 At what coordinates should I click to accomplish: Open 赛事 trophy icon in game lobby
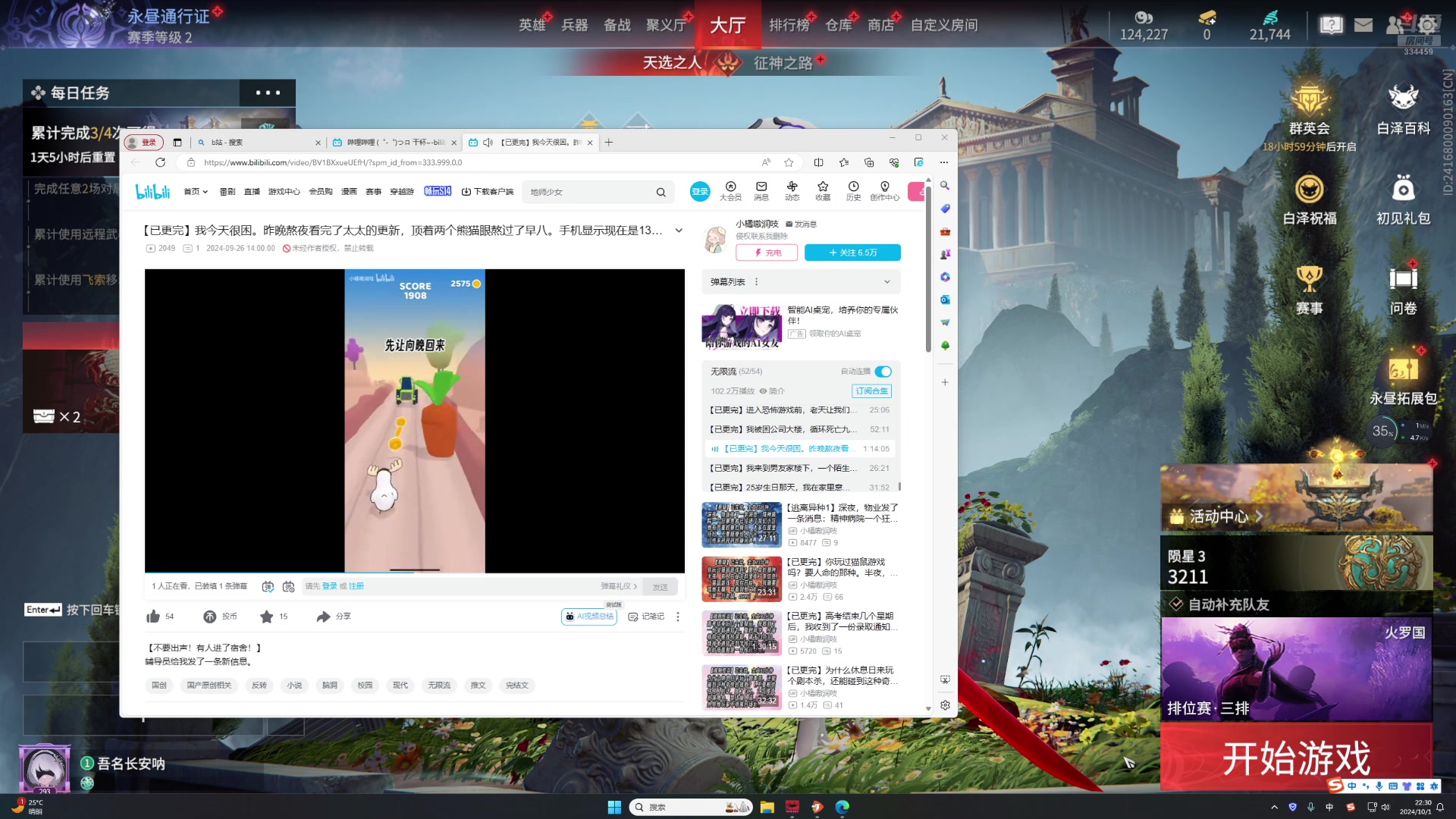point(1310,289)
